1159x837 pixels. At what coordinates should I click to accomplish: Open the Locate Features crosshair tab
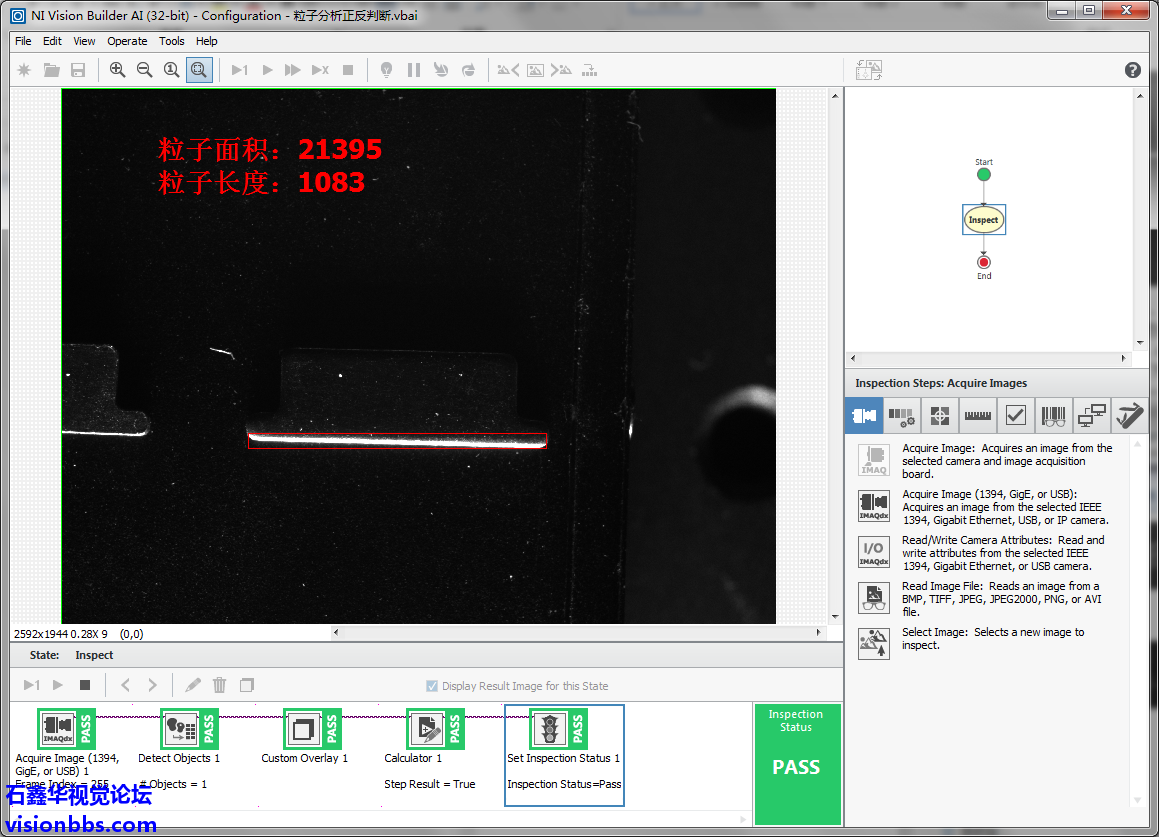[x=939, y=415]
